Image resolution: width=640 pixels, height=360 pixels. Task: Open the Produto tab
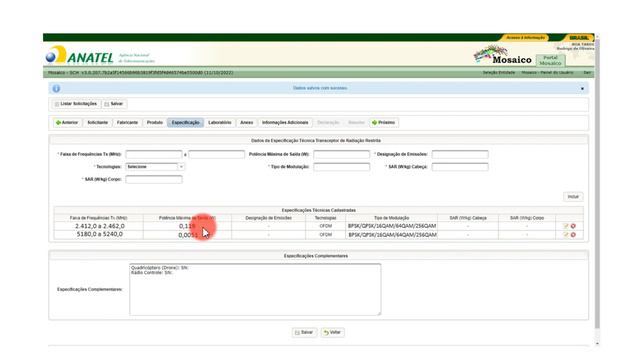click(155, 122)
